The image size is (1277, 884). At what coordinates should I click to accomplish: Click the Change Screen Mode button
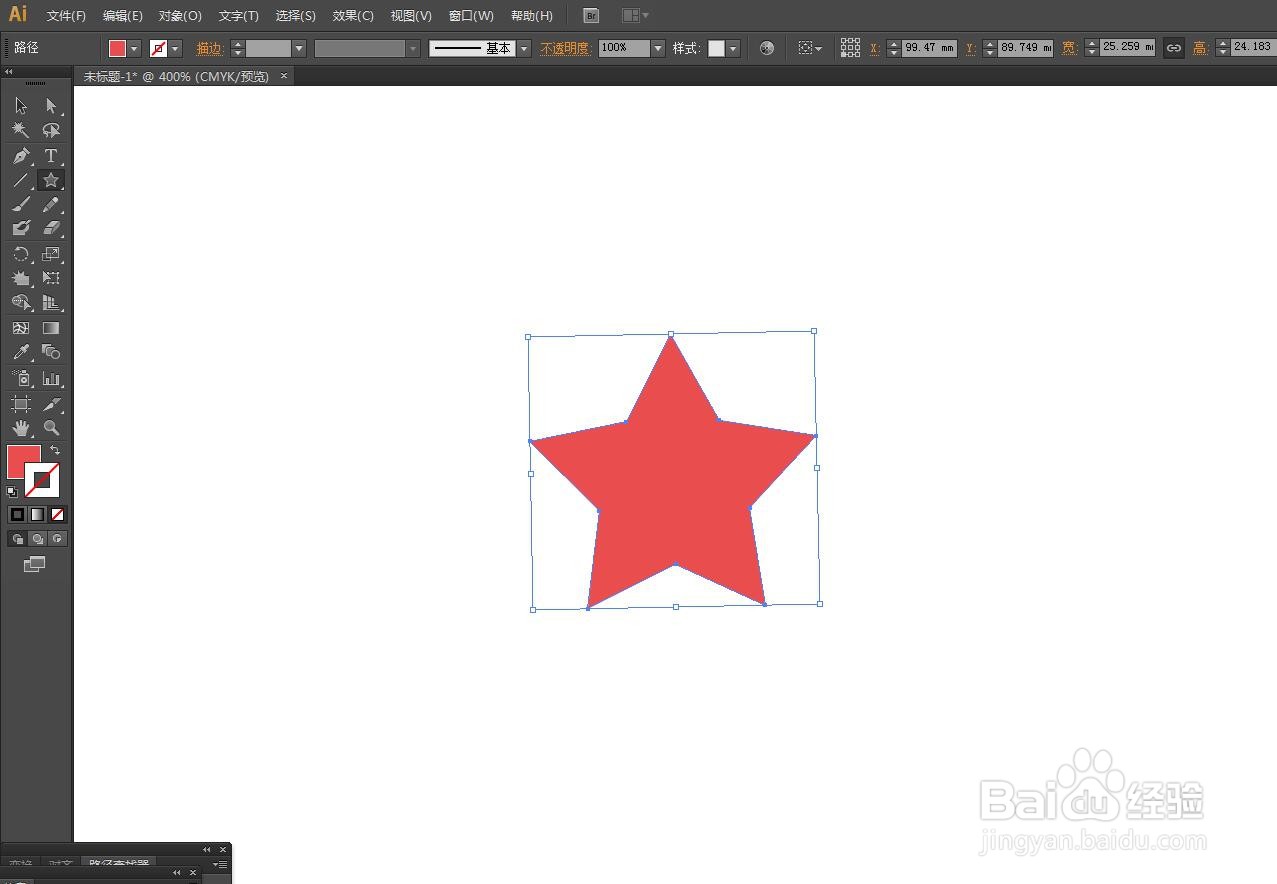pos(35,564)
